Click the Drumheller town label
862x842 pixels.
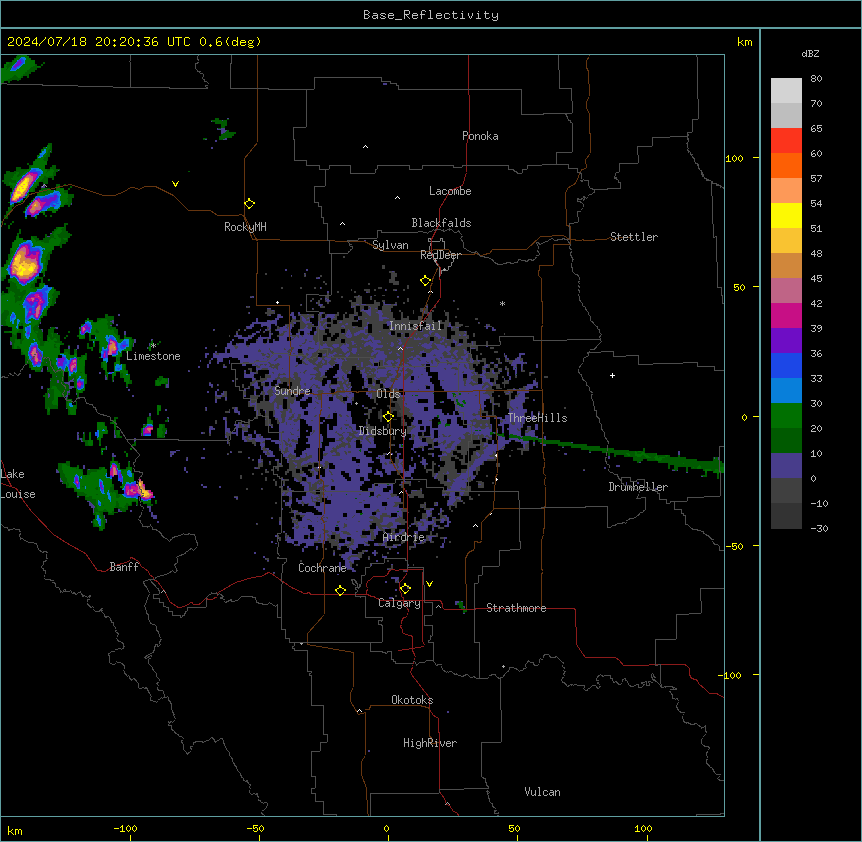638,487
